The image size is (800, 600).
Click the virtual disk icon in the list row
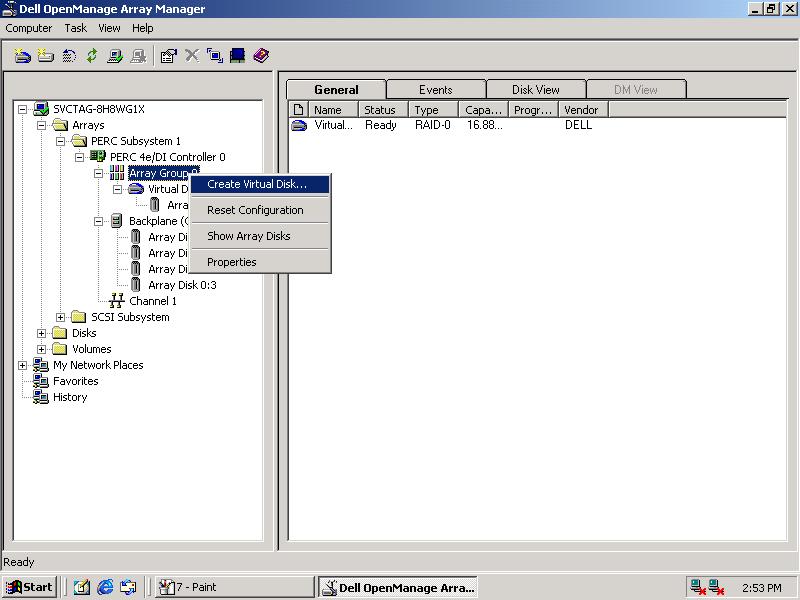(x=299, y=126)
